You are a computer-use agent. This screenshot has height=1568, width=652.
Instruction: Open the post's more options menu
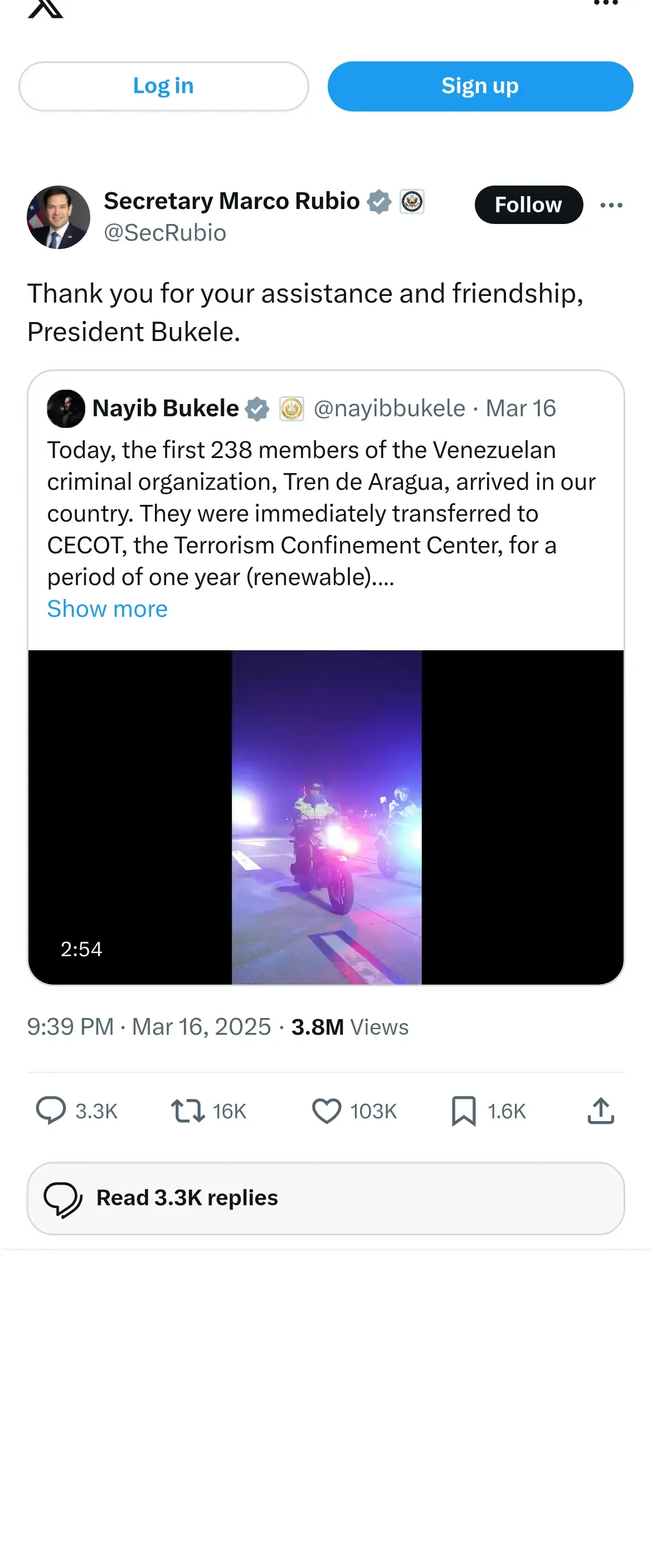611,205
